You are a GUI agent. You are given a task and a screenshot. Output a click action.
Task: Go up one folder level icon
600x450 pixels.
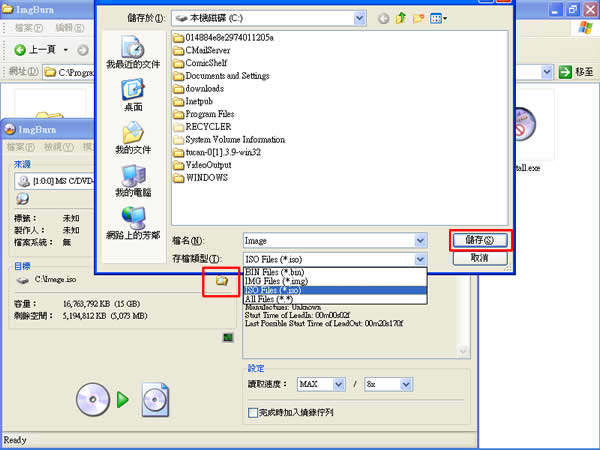[401, 18]
